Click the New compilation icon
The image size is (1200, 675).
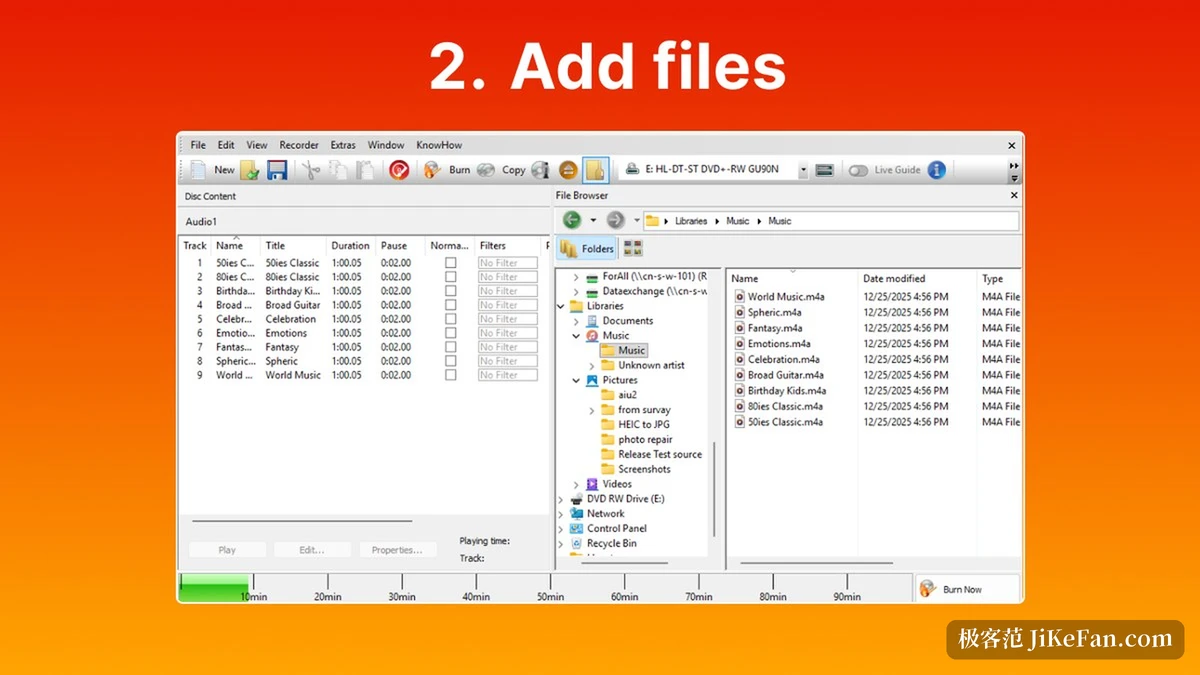point(213,170)
